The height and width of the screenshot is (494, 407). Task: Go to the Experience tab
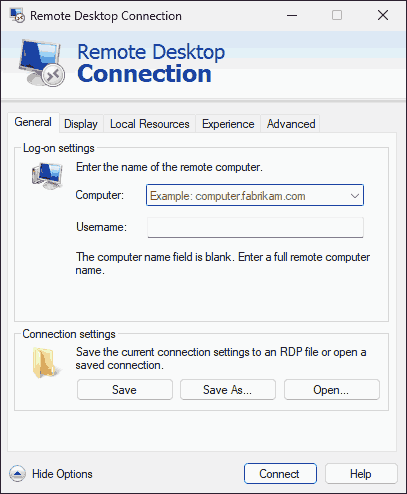(x=228, y=124)
